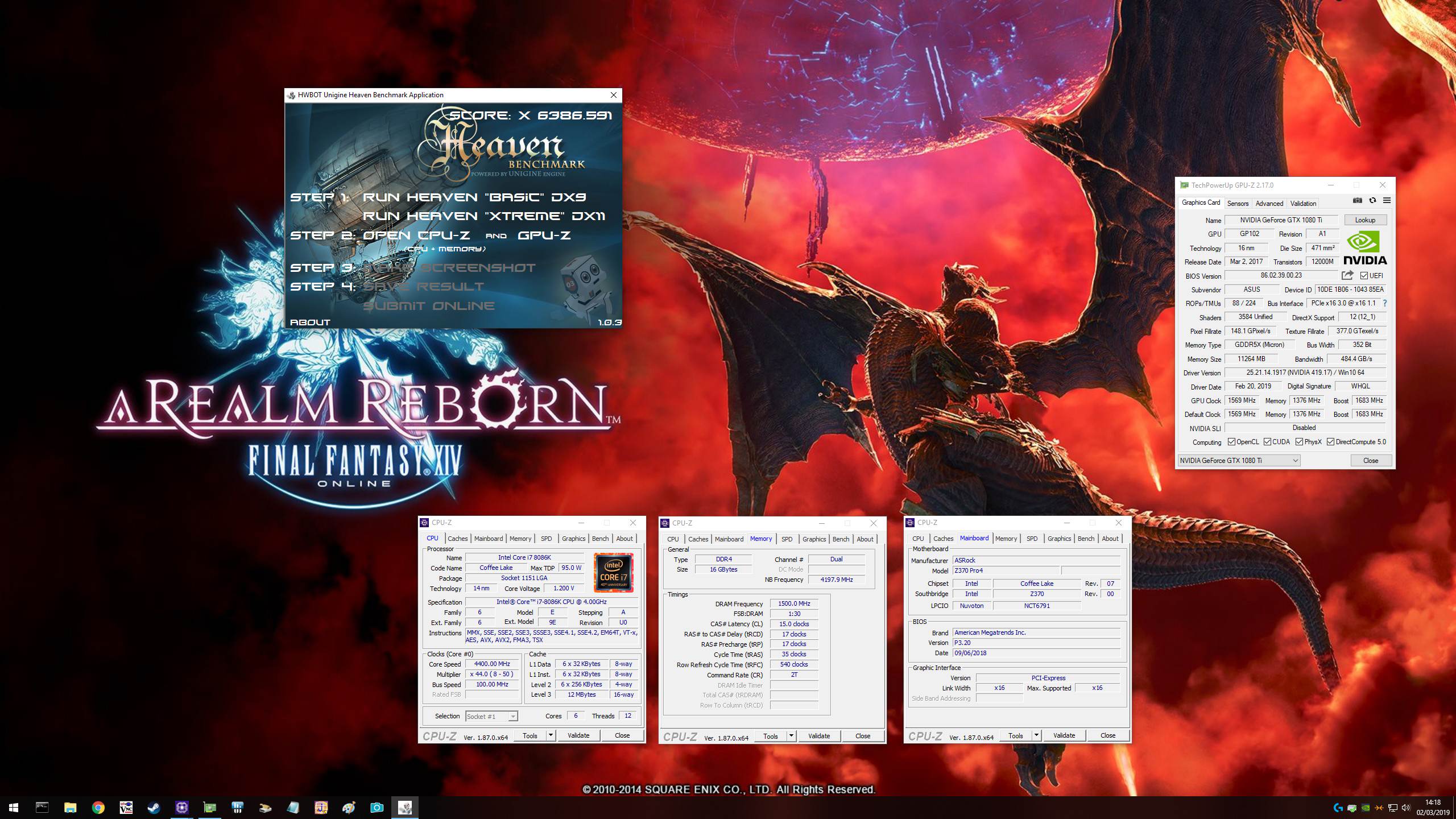Screen dimensions: 1456x819
Task: Click the Safely Remove Hardware tray icon
Action: pos(1351,808)
